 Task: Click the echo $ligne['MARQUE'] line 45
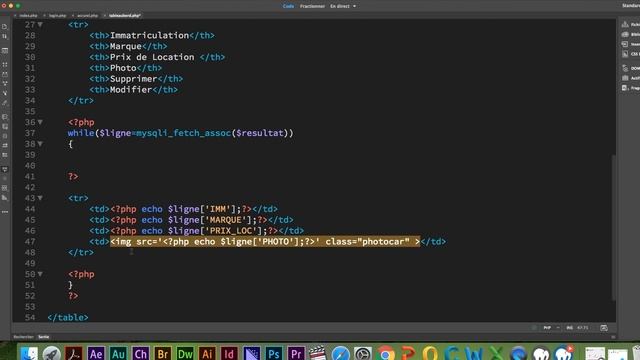coord(191,220)
